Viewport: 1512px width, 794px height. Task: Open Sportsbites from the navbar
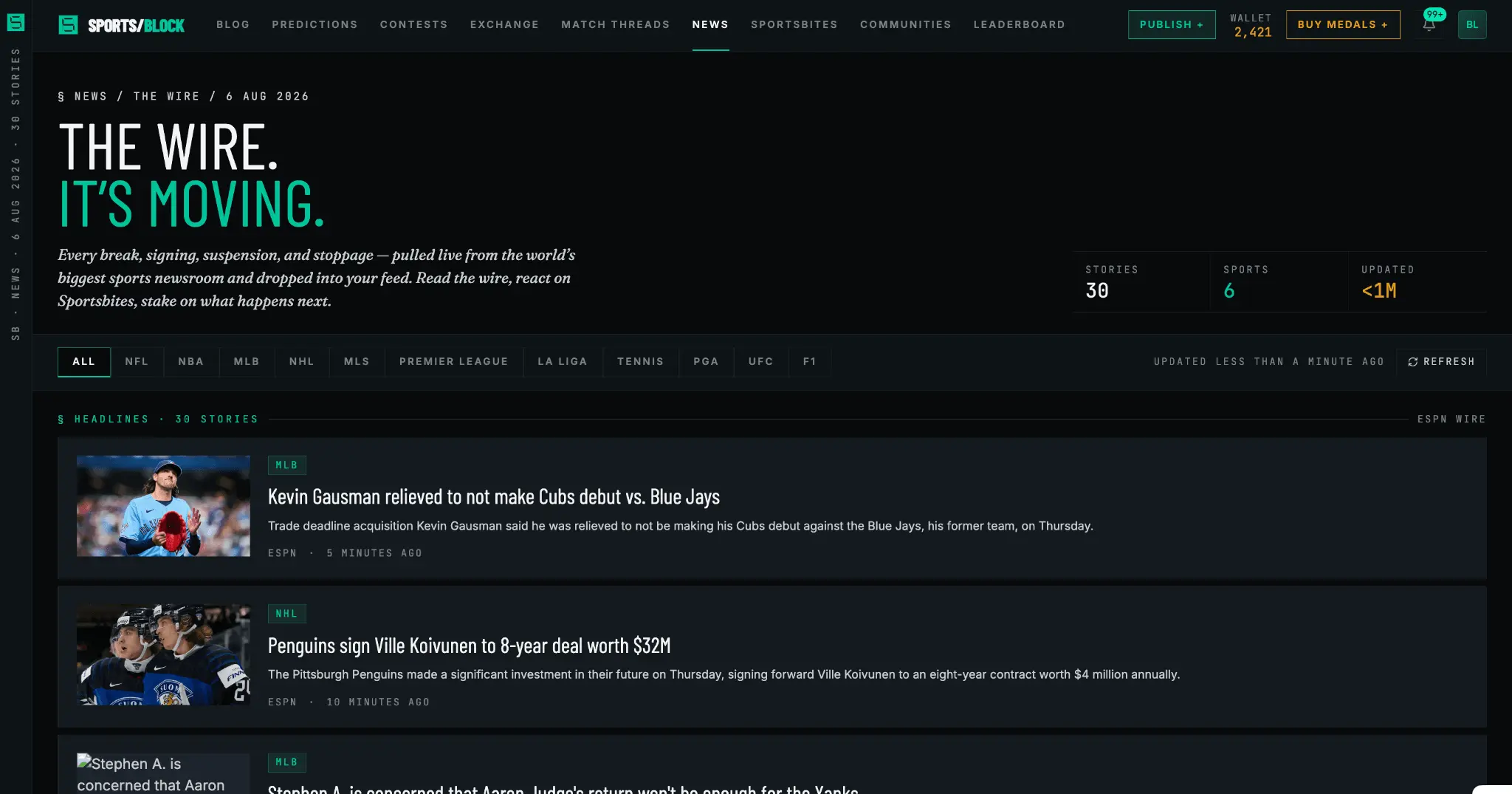[x=794, y=24]
